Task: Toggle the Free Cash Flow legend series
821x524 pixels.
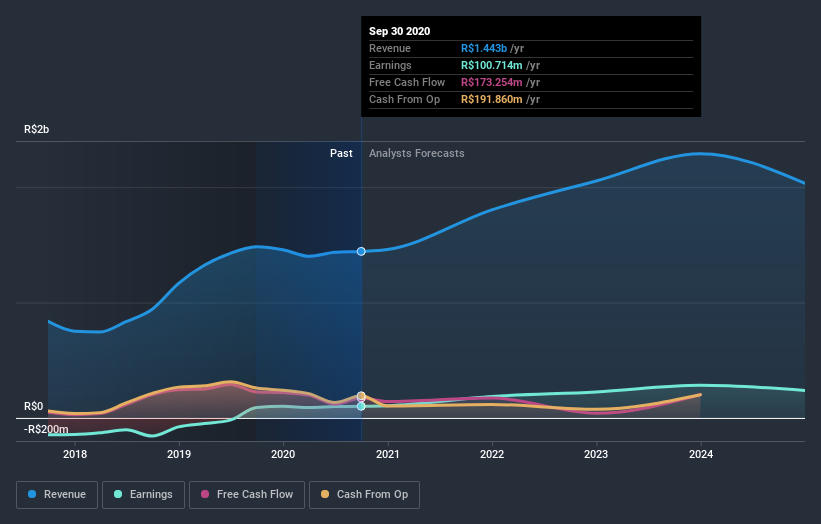Action: 247,495
